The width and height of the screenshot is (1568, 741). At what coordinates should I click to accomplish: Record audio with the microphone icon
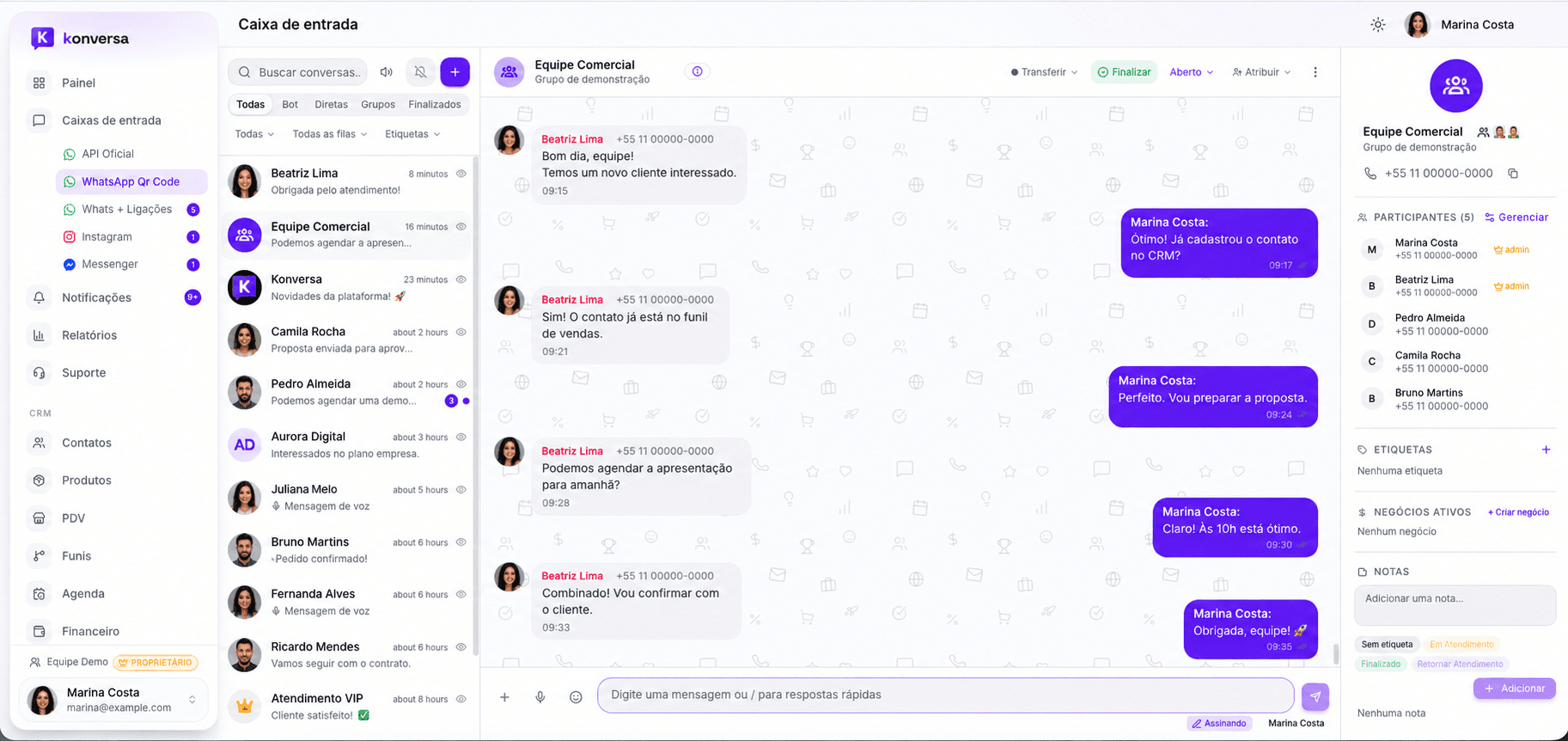tap(540, 697)
